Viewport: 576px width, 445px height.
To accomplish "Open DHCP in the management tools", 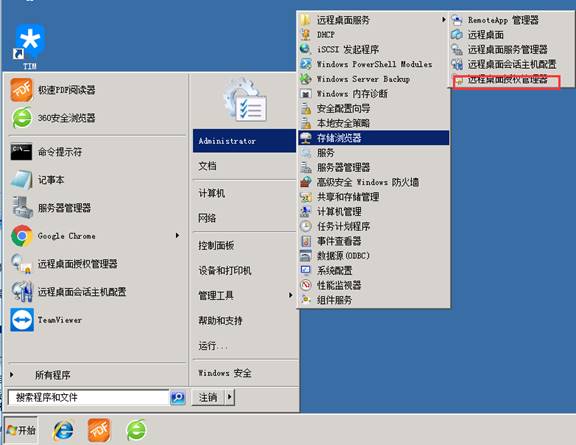I will click(x=374, y=35).
